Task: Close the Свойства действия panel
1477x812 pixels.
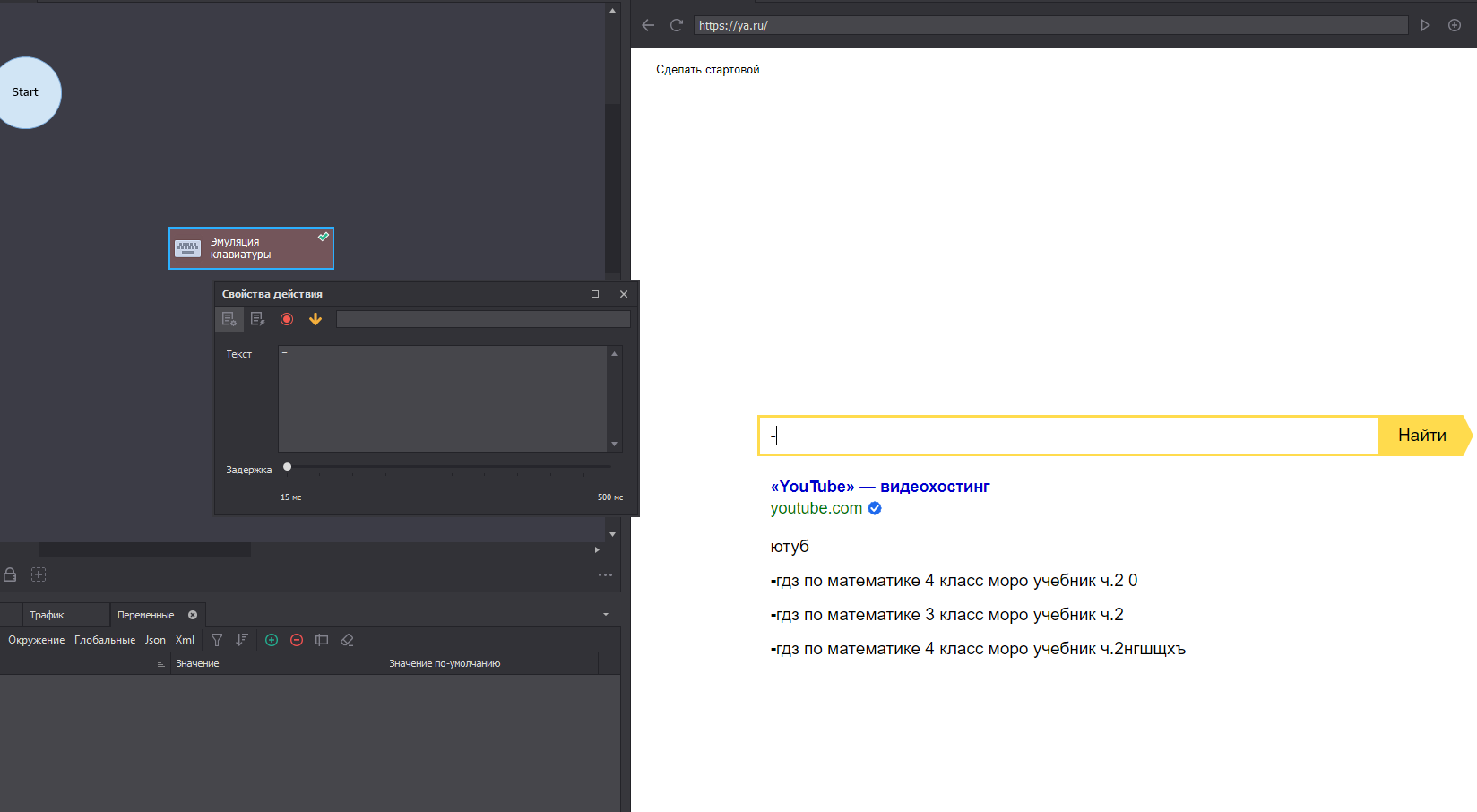Action: [x=624, y=294]
